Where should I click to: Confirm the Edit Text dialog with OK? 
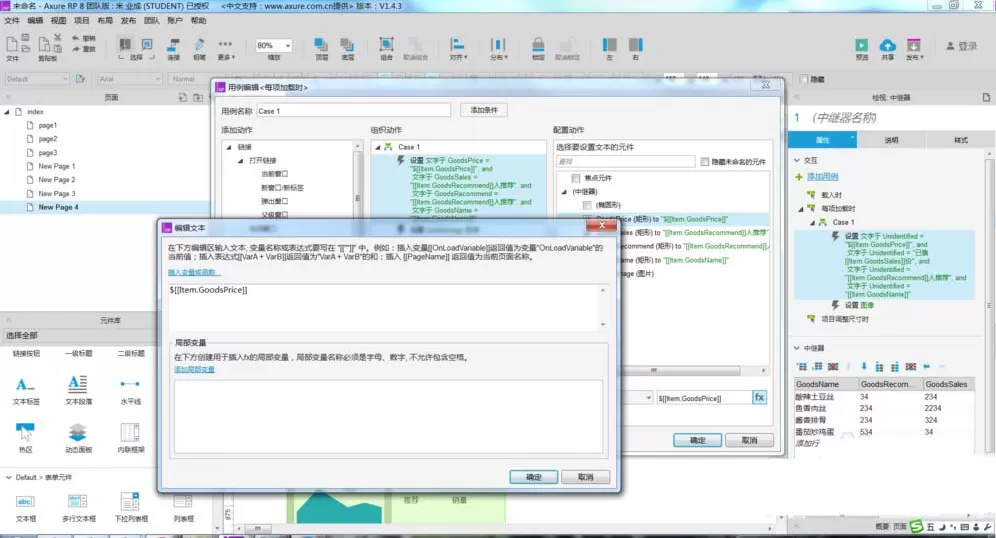[x=534, y=477]
